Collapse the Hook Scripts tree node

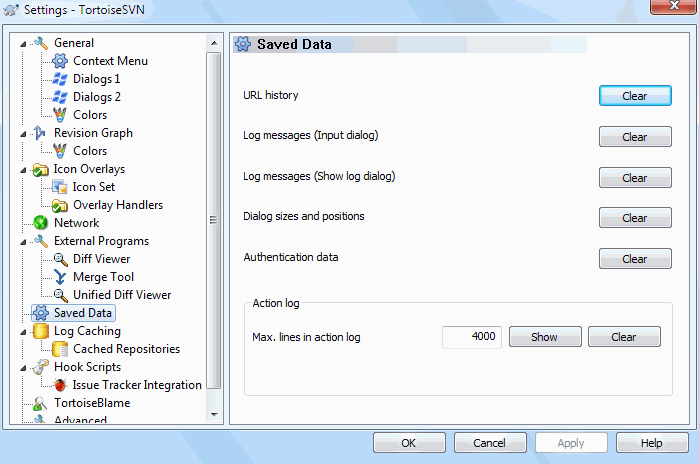pos(23,368)
